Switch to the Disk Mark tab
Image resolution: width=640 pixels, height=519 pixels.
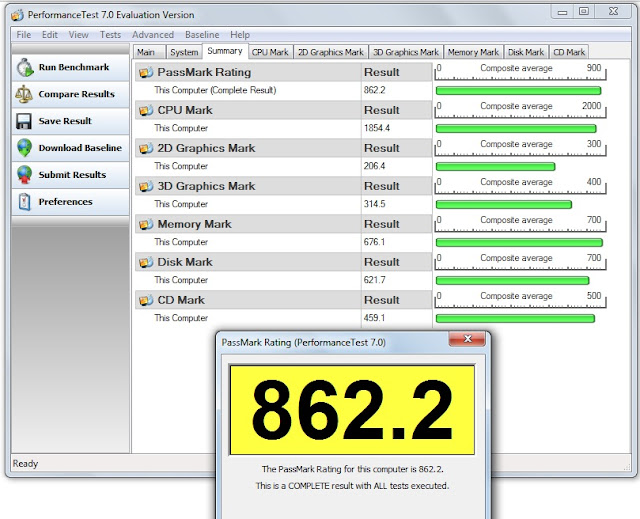point(526,52)
